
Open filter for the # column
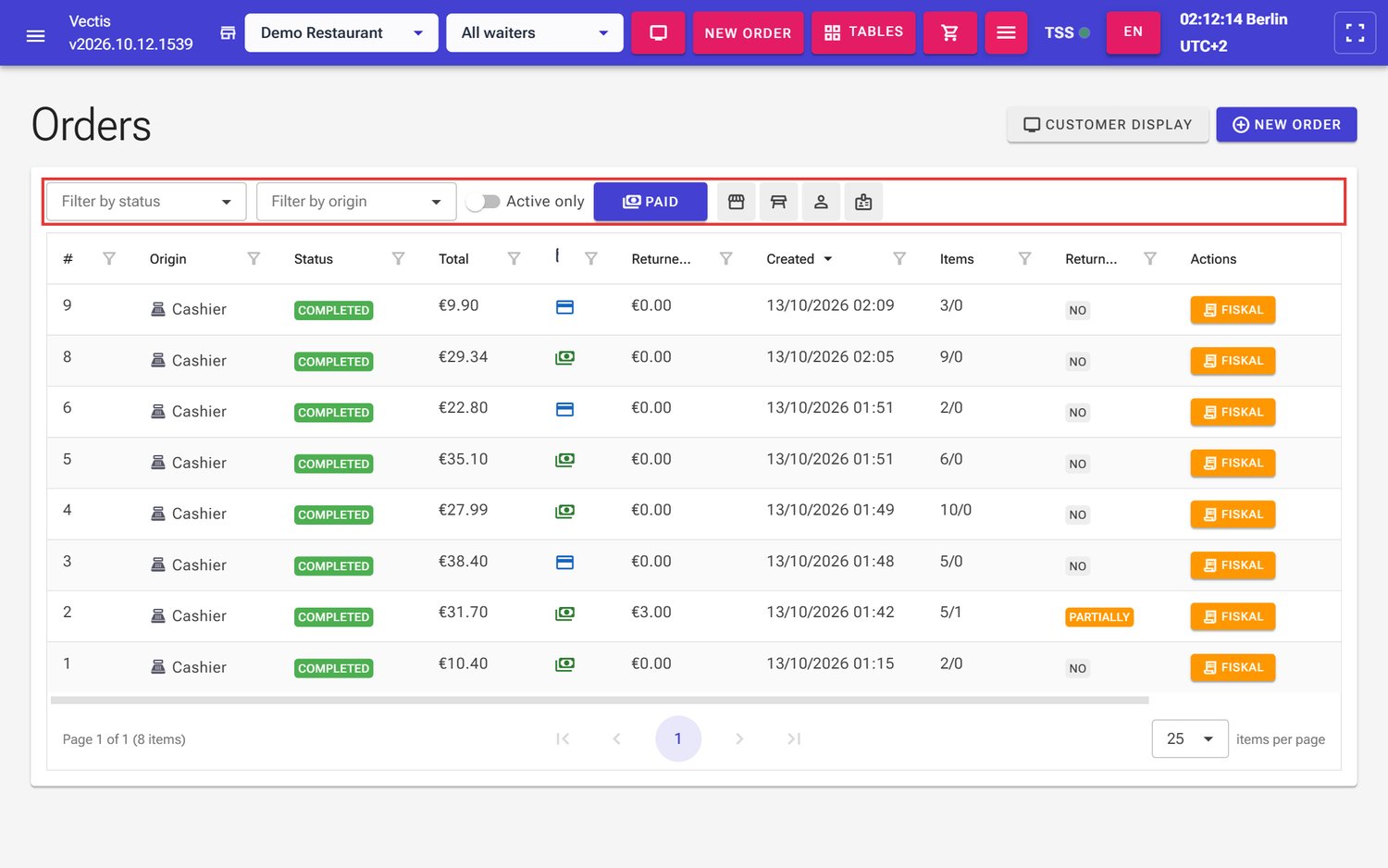pyautogui.click(x=109, y=259)
